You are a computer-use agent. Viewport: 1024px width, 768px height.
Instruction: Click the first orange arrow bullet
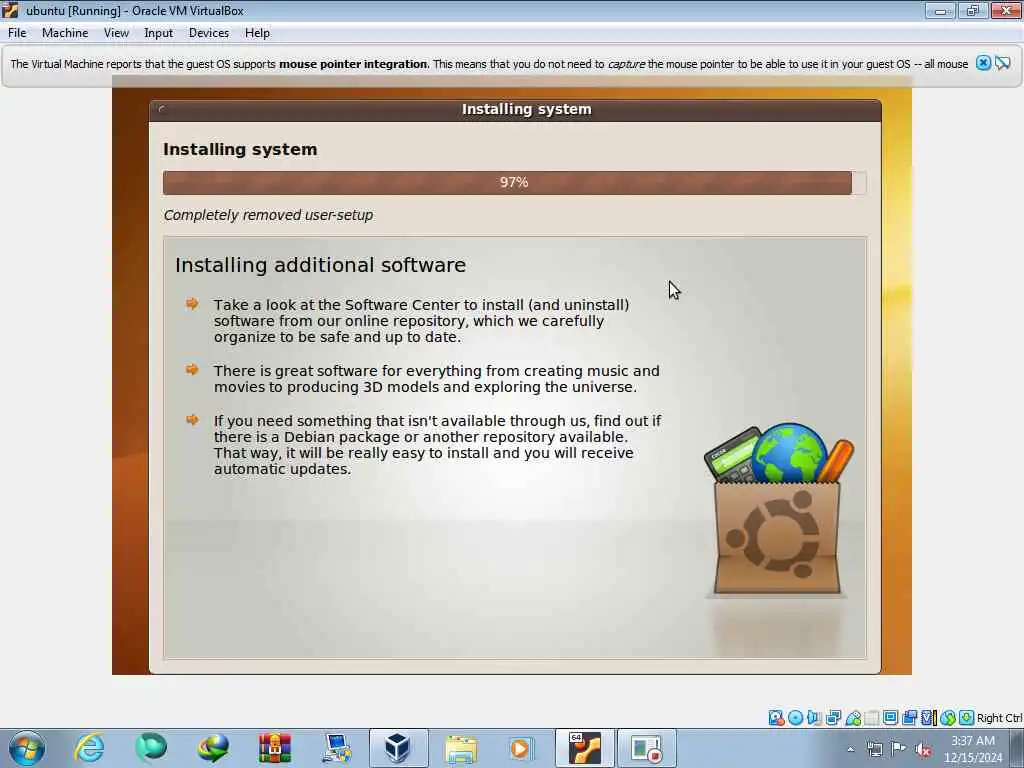click(x=192, y=304)
